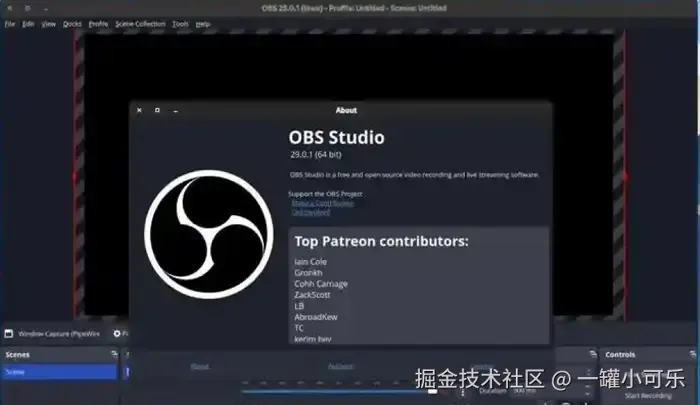This screenshot has height=405, width=700.
Task: Open the Scene Collection menu
Action: pyautogui.click(x=140, y=24)
